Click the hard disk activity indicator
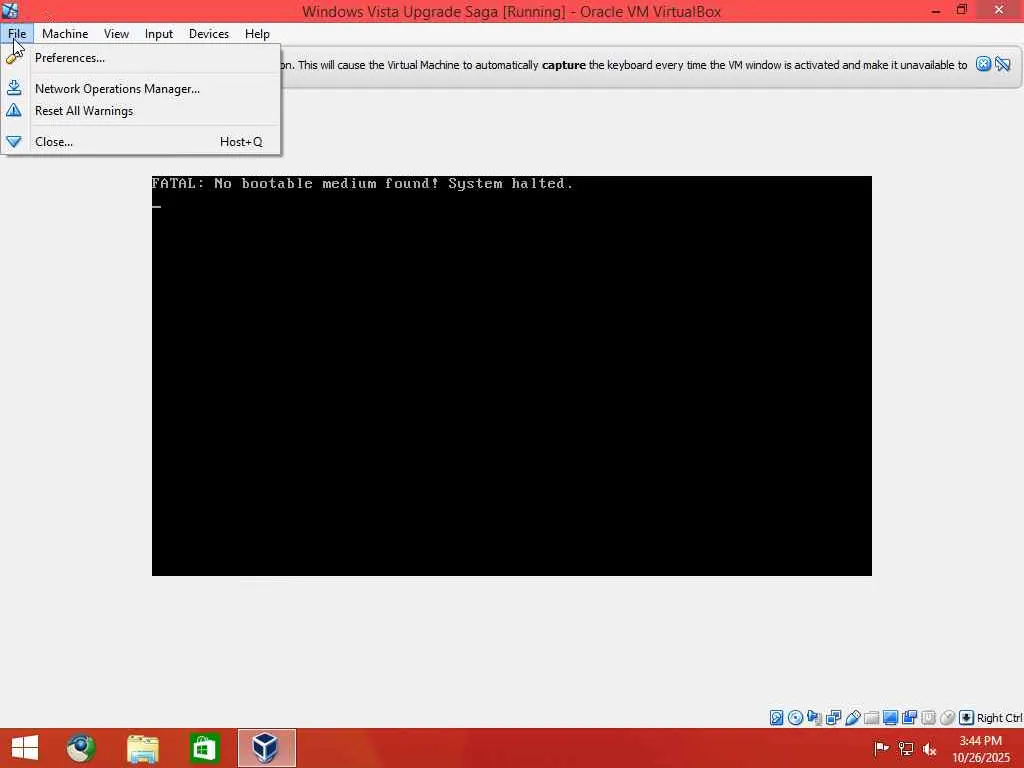Image resolution: width=1024 pixels, height=768 pixels. point(776,717)
